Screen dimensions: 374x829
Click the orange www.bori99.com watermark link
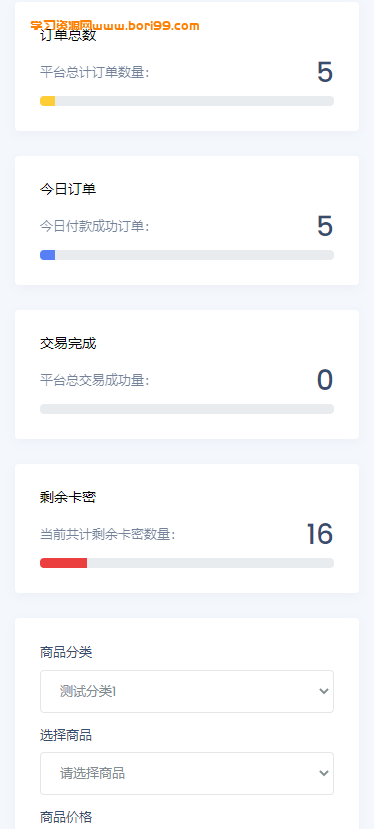click(x=145, y=25)
